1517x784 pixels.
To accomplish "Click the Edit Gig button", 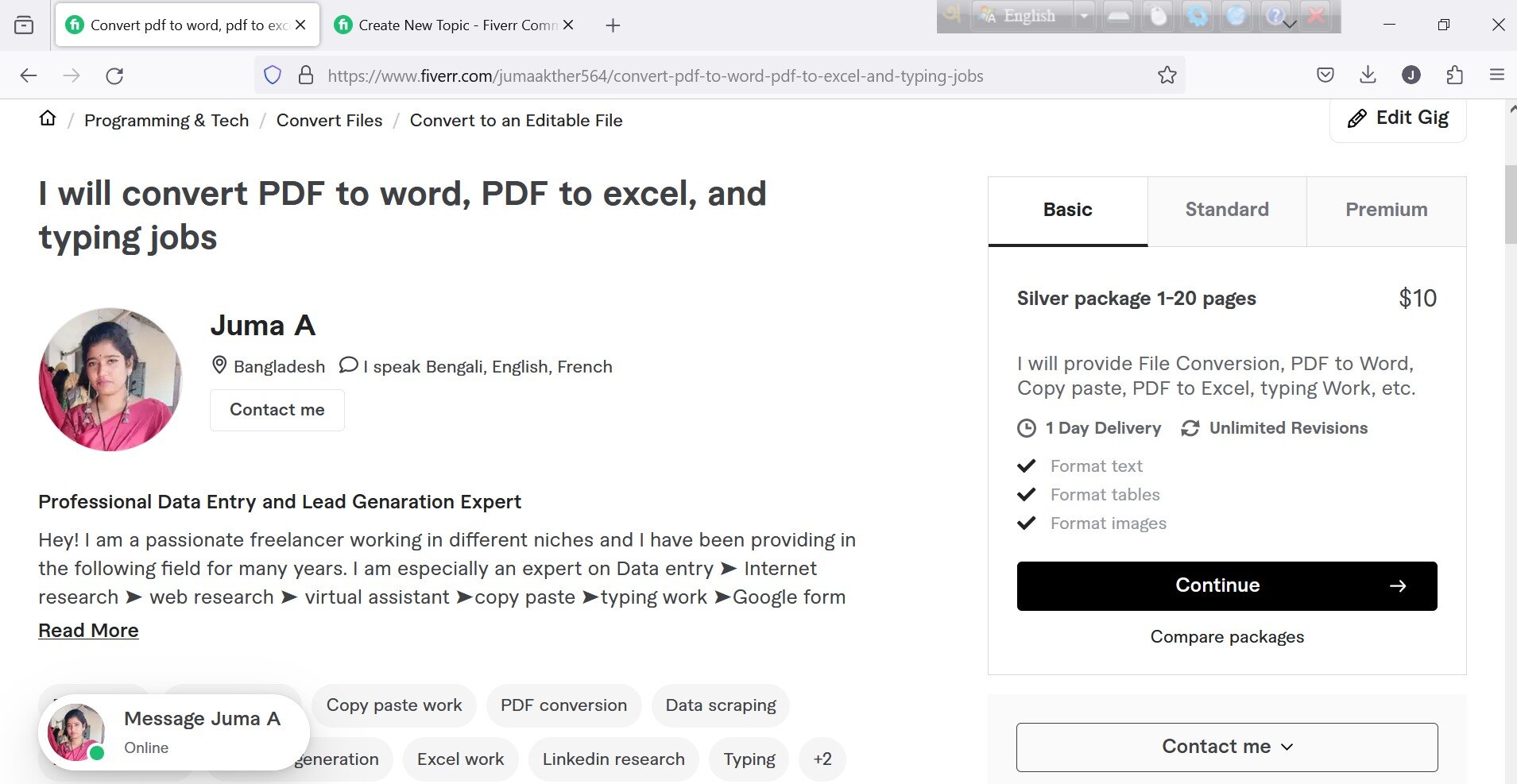I will (x=1398, y=118).
